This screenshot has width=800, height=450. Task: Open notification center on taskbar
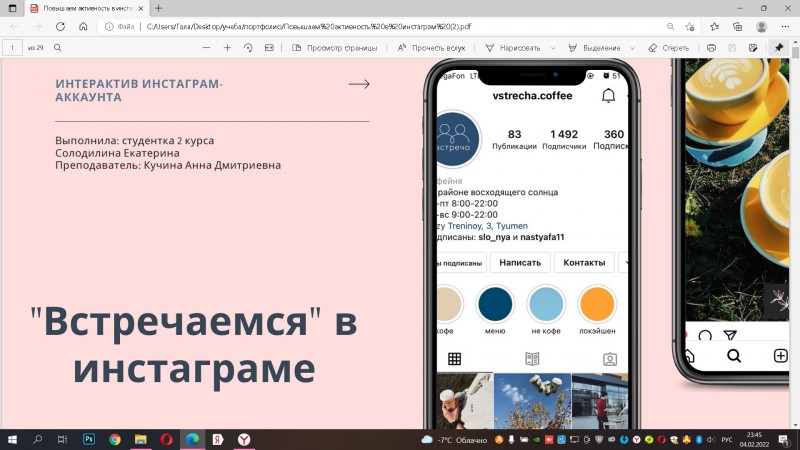pos(784,439)
